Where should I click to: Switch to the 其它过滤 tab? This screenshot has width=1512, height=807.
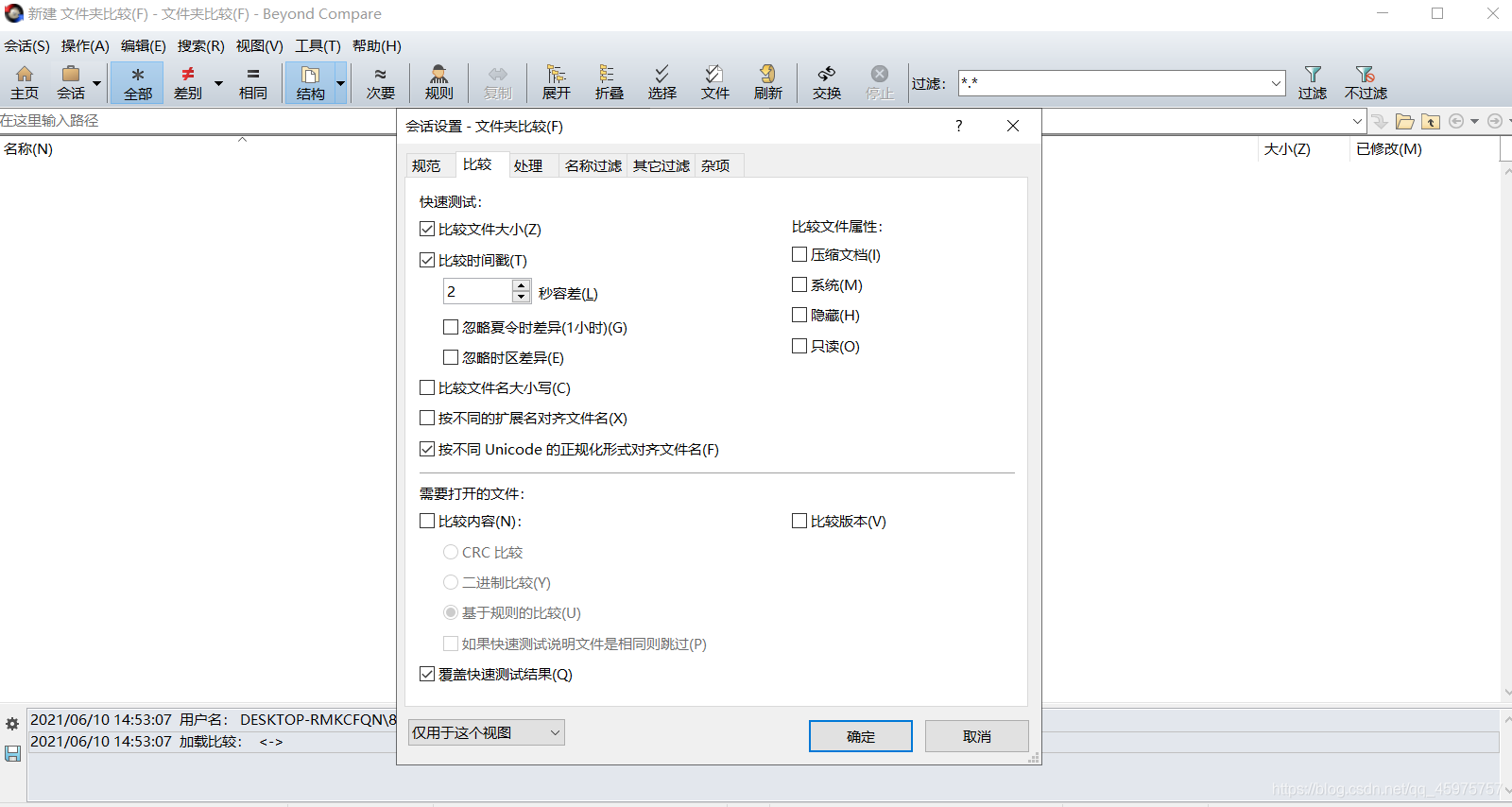click(x=661, y=165)
